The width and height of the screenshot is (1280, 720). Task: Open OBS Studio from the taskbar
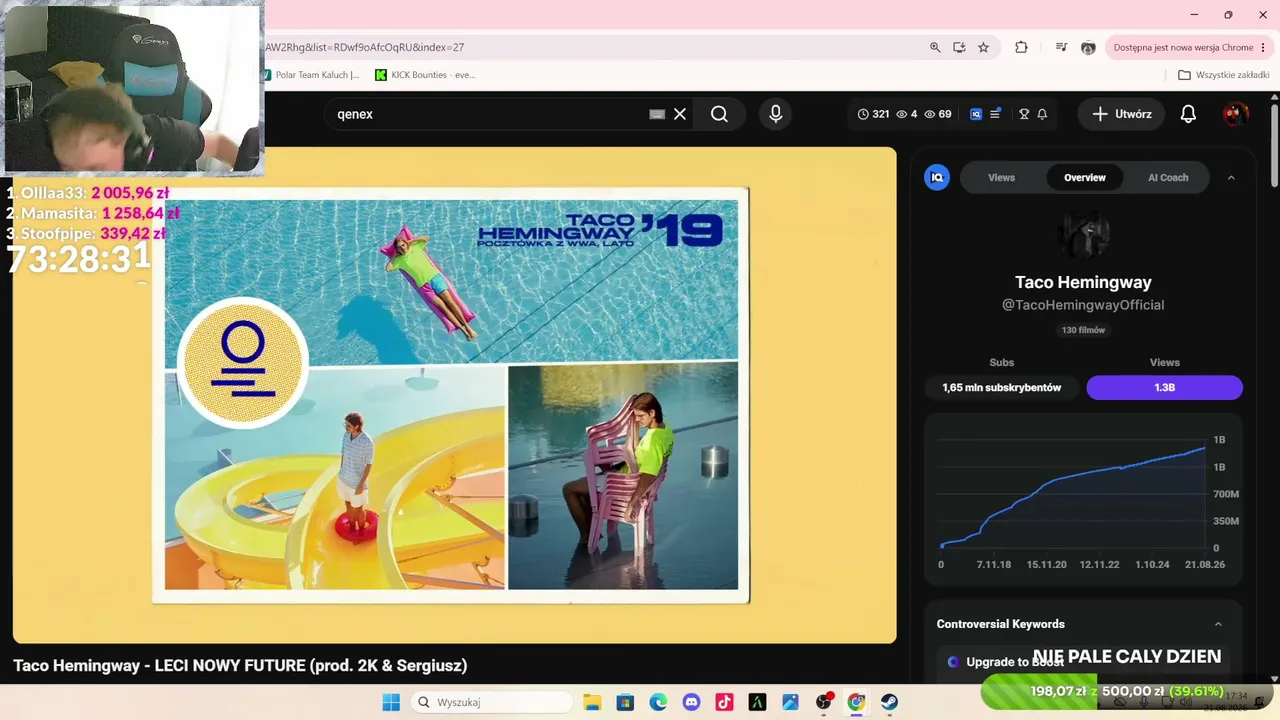click(x=823, y=702)
